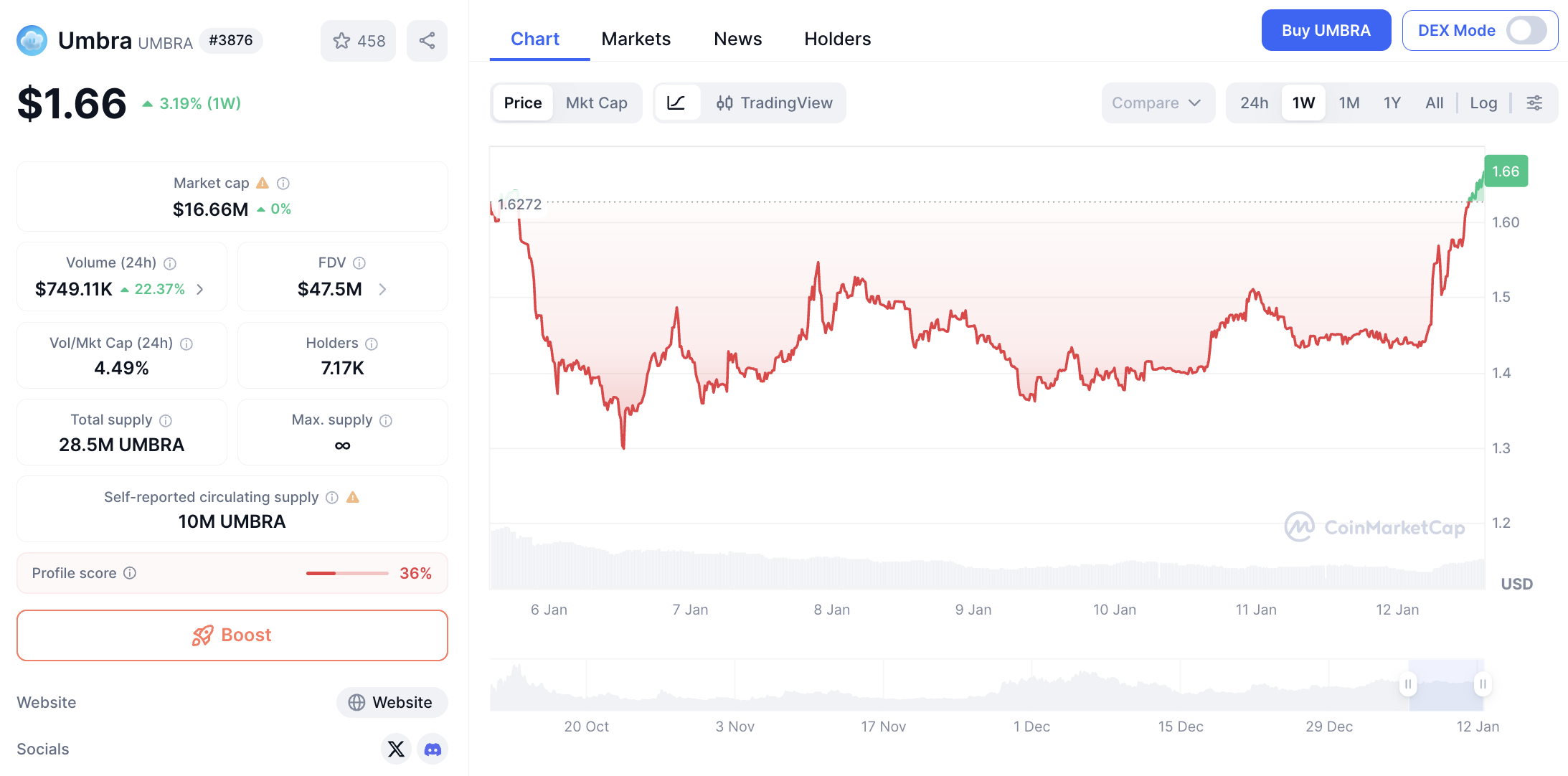The height and width of the screenshot is (776, 1568).
Task: Expand FDV details chevron
Action: (382, 289)
